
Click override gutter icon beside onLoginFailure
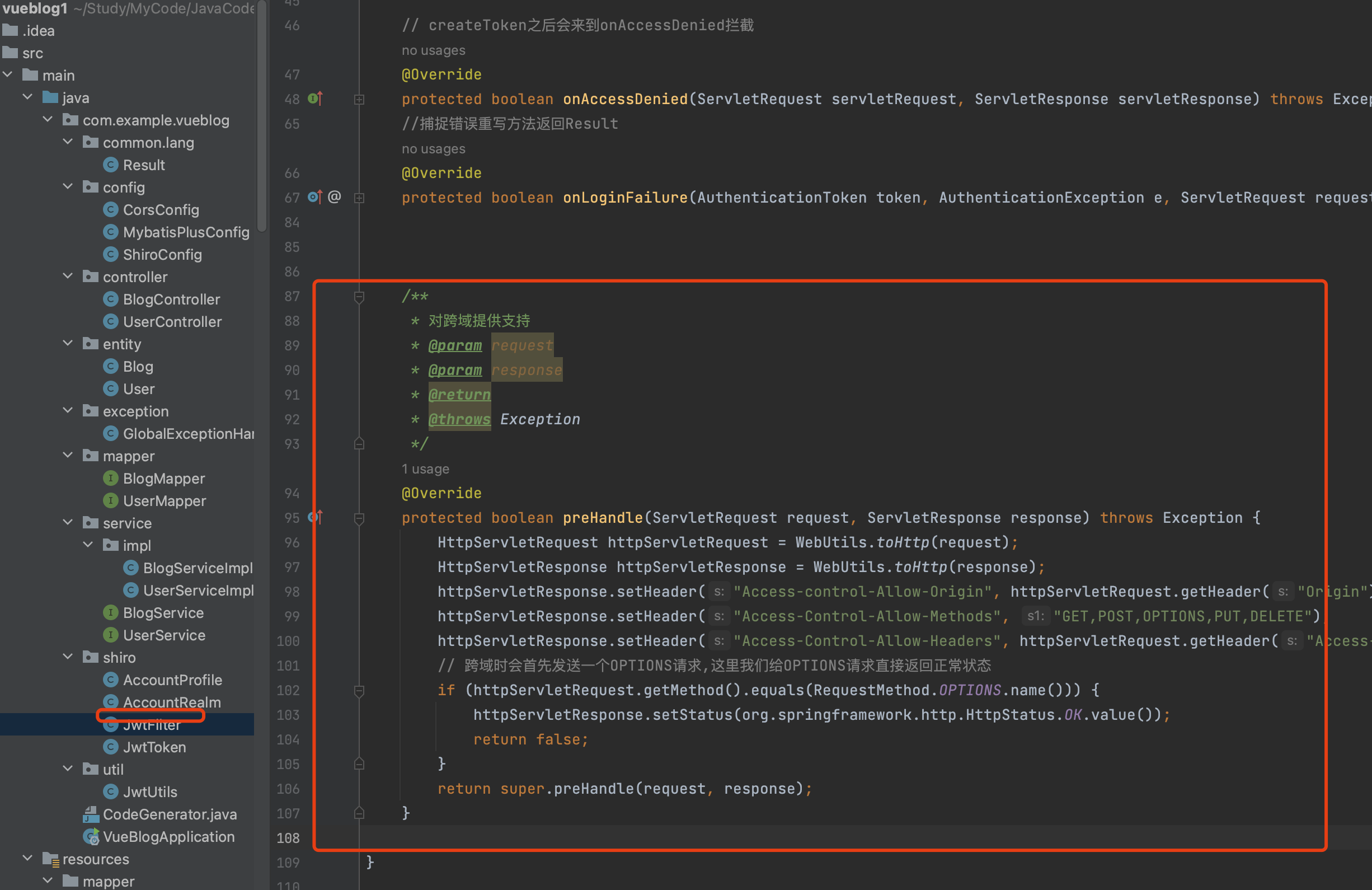pos(315,197)
